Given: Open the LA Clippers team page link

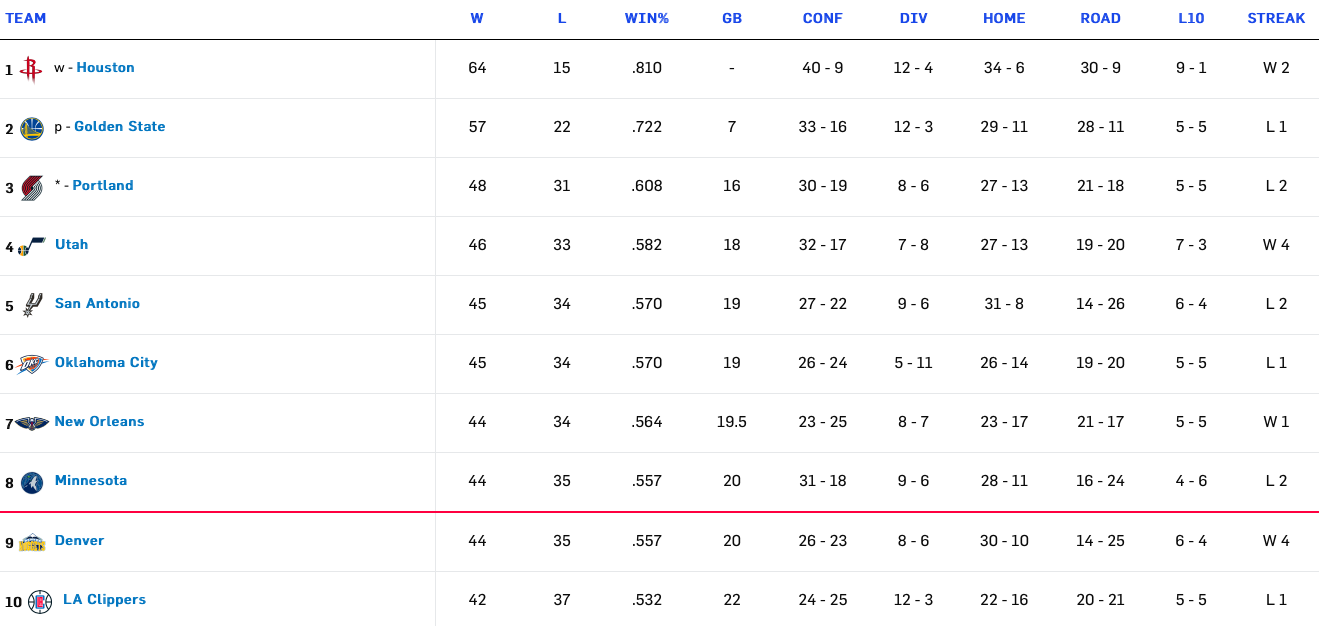Looking at the screenshot, I should [104, 600].
